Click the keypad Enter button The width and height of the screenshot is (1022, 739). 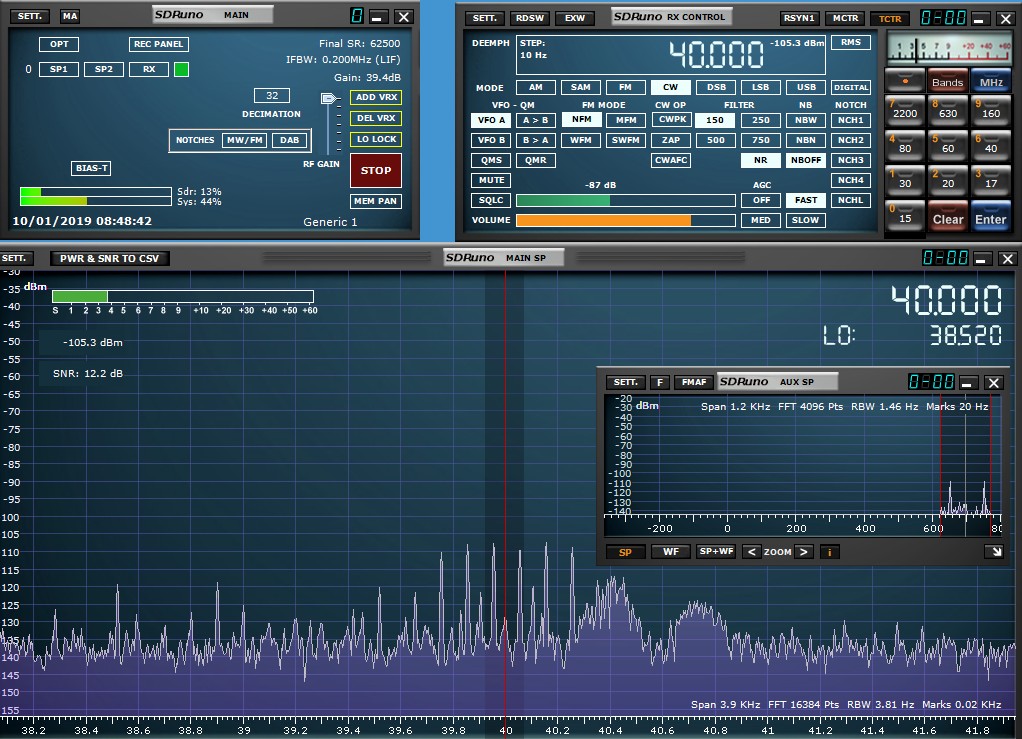[991, 218]
